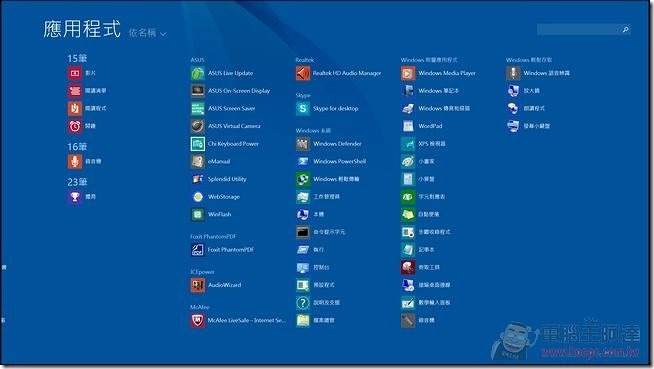654x369 pixels.
Task: Click the magnifier search icon
Action: click(625, 29)
